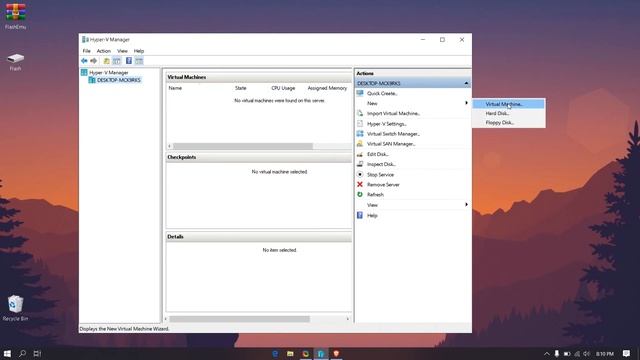Click the taskbar Search icon
The height and width of the screenshot is (360, 640).
22,353
